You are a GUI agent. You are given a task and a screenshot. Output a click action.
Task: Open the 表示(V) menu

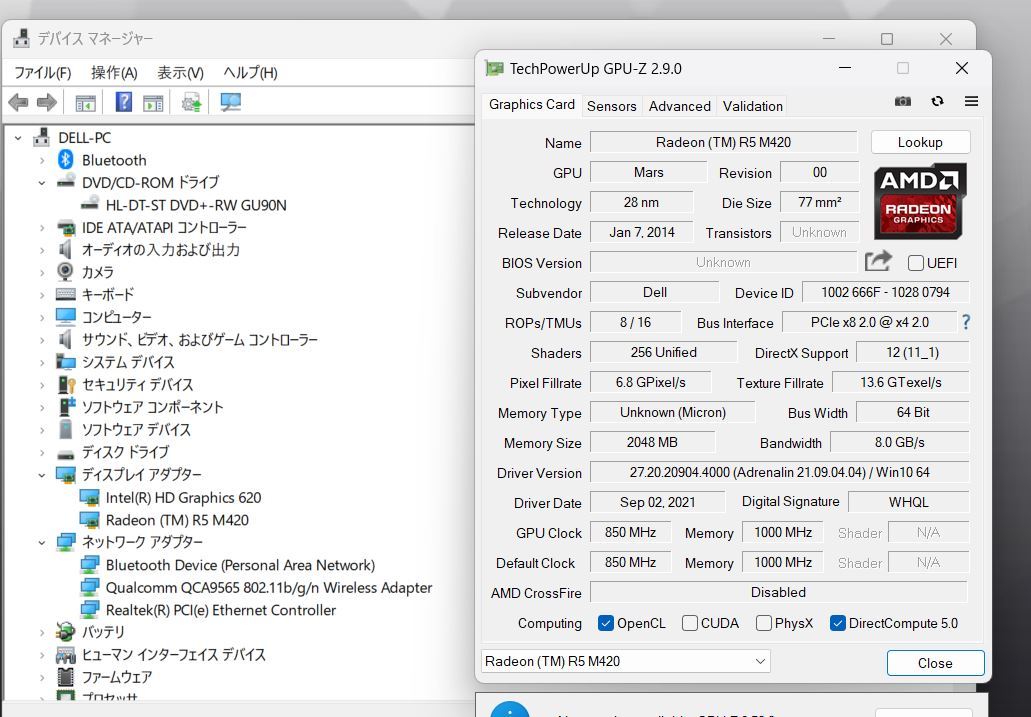click(x=180, y=72)
